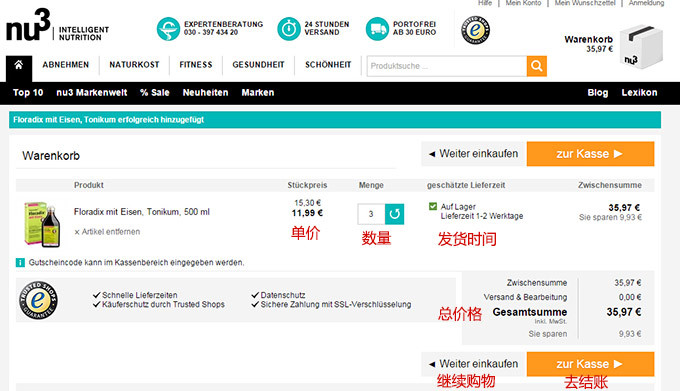
Task: Click Lieferzeit 1-2 Werktage text
Action: 482,216
